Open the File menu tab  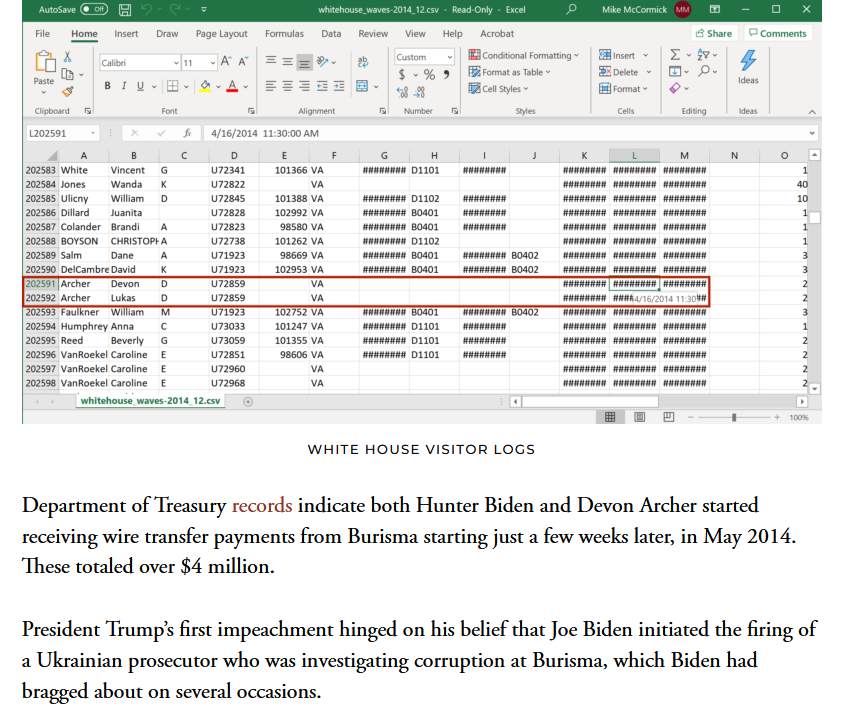click(42, 34)
